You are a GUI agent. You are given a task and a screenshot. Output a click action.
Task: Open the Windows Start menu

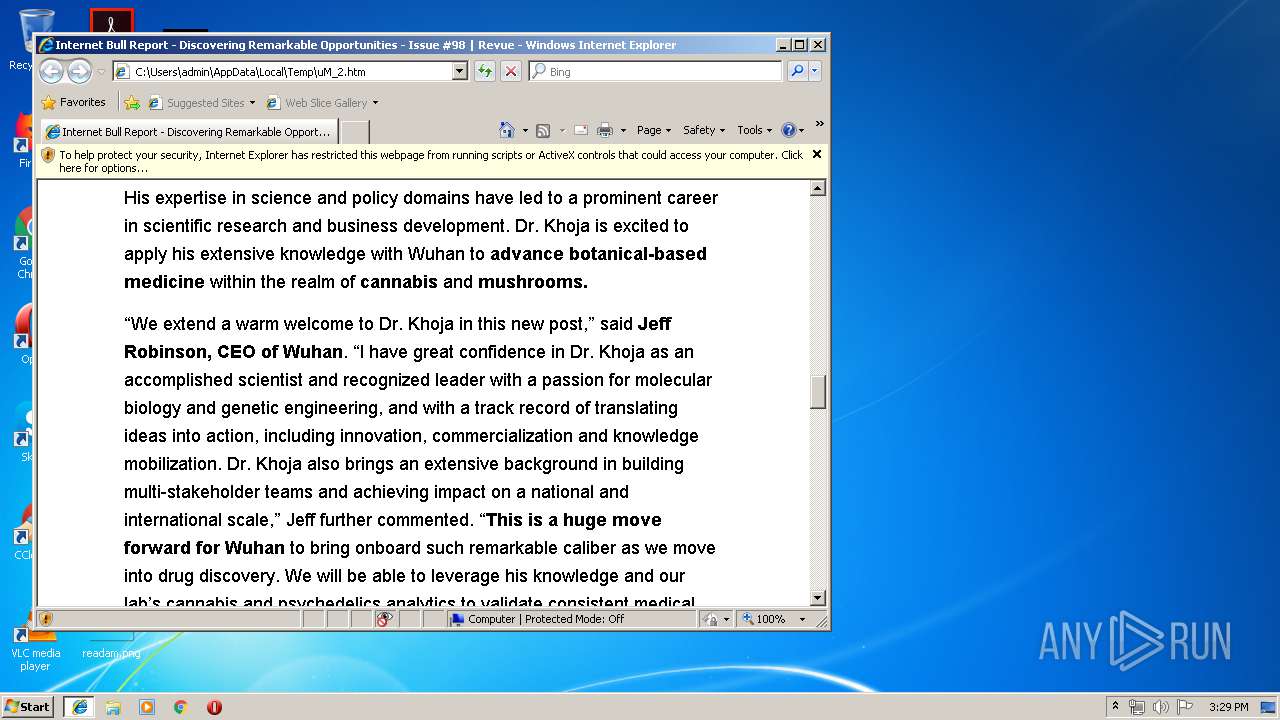coord(28,706)
